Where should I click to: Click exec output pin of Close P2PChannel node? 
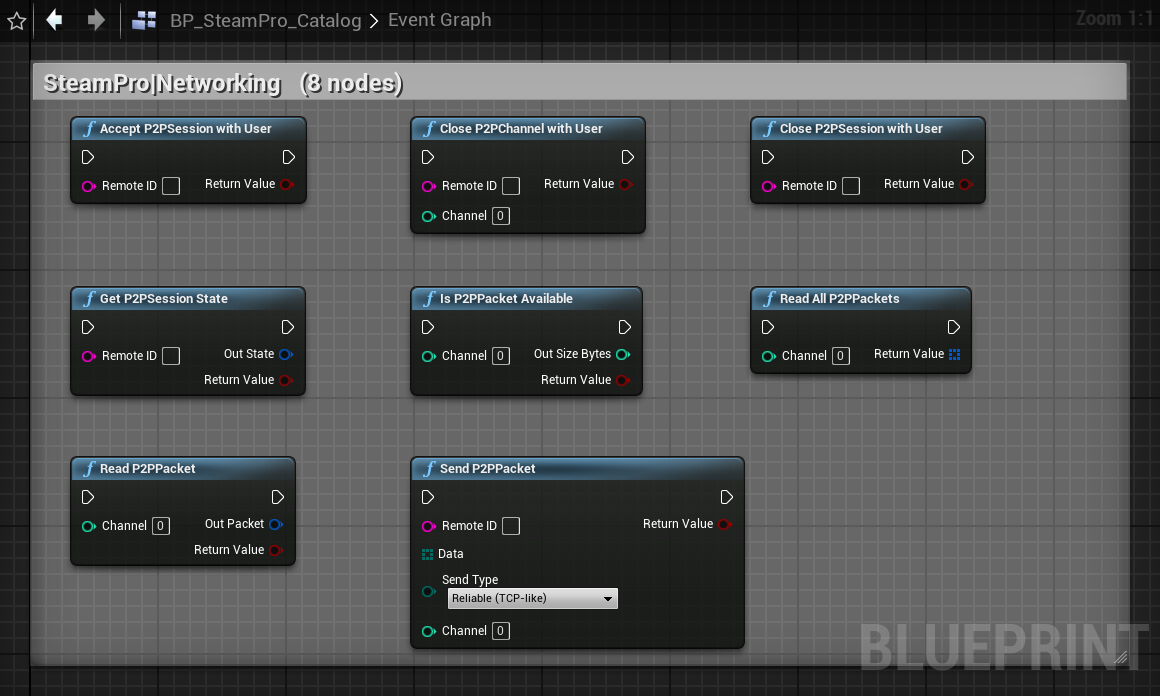pyautogui.click(x=627, y=157)
